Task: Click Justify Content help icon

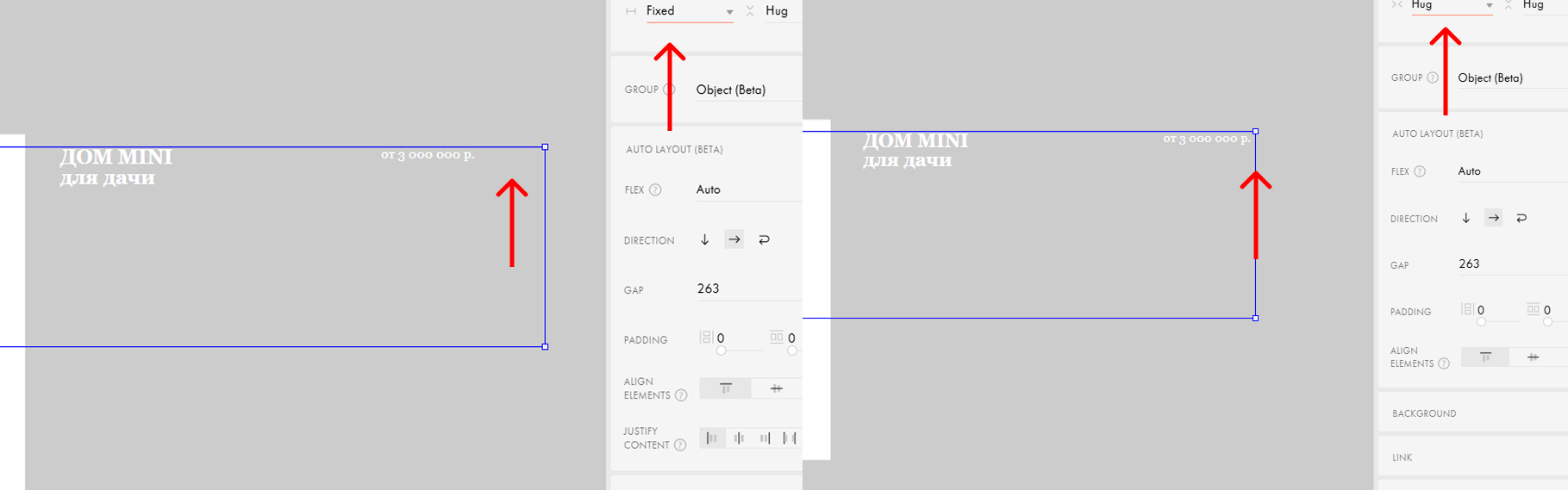Action: (x=680, y=445)
